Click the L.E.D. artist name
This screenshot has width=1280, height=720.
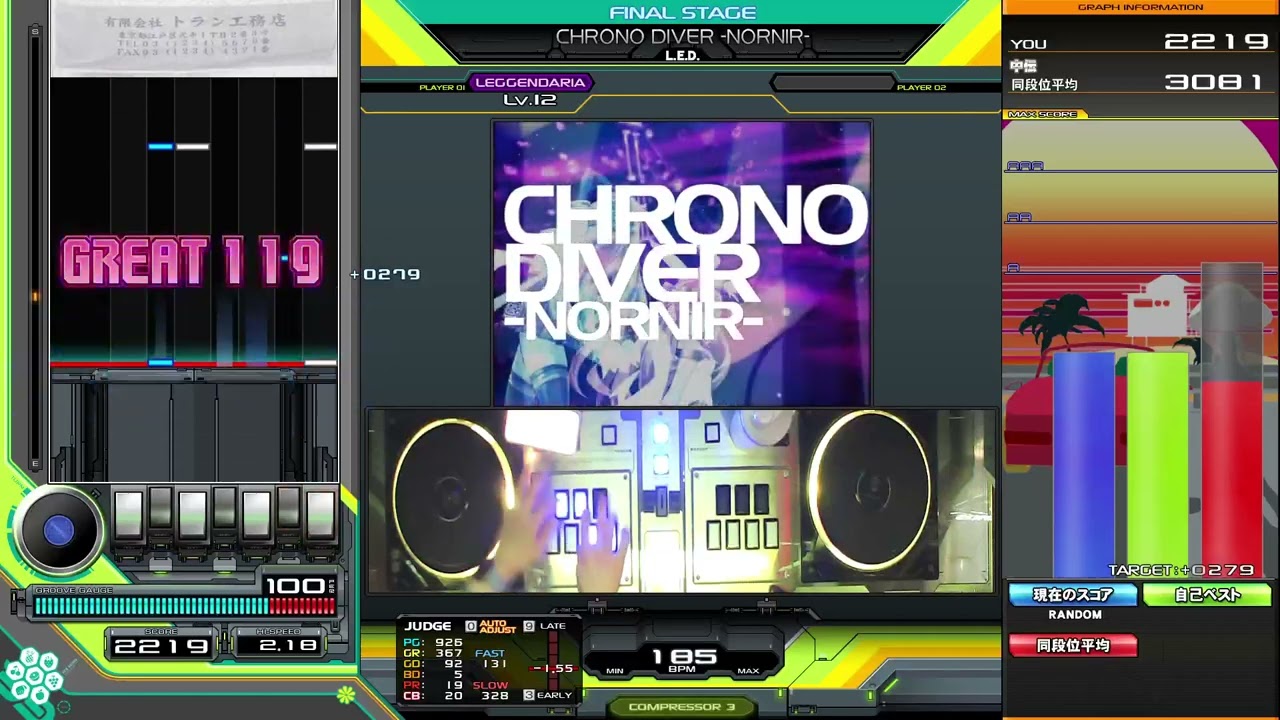click(682, 56)
